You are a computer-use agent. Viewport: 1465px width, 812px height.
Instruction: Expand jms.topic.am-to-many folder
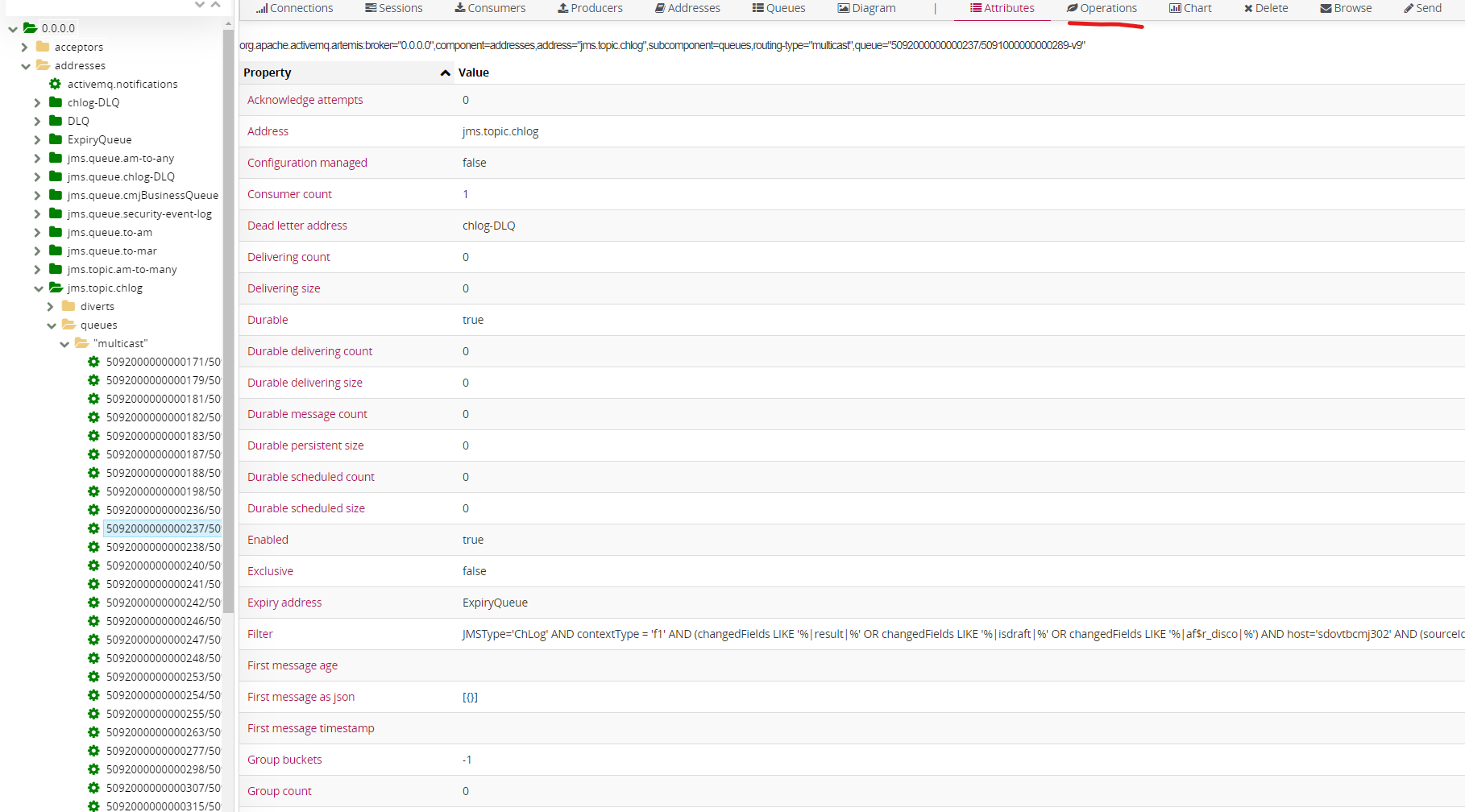coord(37,270)
